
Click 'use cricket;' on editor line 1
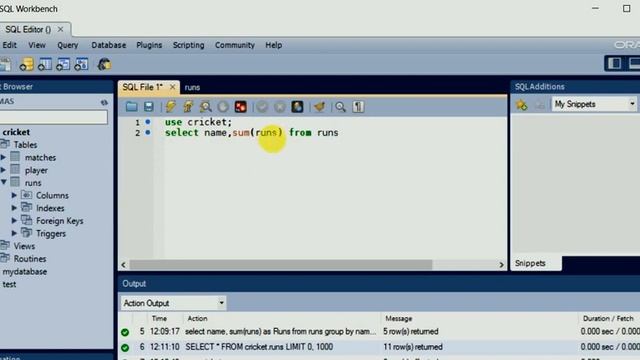point(198,122)
